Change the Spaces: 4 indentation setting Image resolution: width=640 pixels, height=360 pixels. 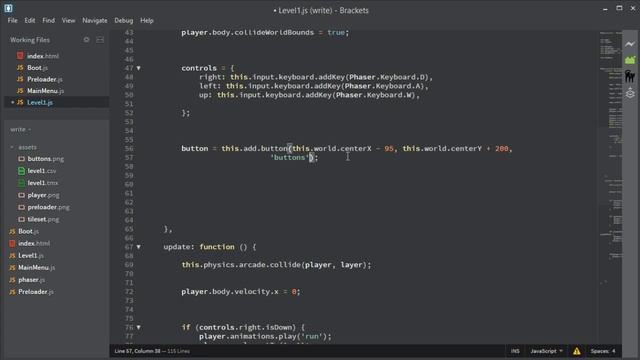pos(603,351)
